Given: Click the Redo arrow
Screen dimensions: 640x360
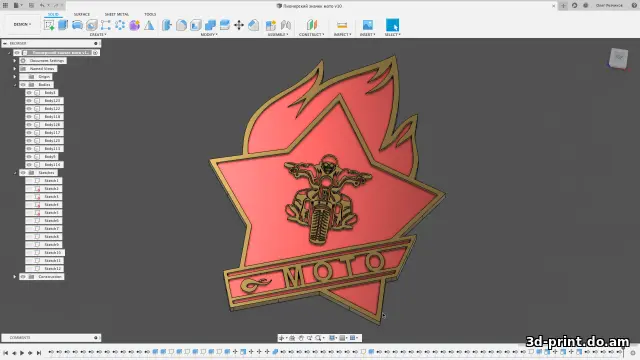Looking at the screenshot, I should click(56, 5).
